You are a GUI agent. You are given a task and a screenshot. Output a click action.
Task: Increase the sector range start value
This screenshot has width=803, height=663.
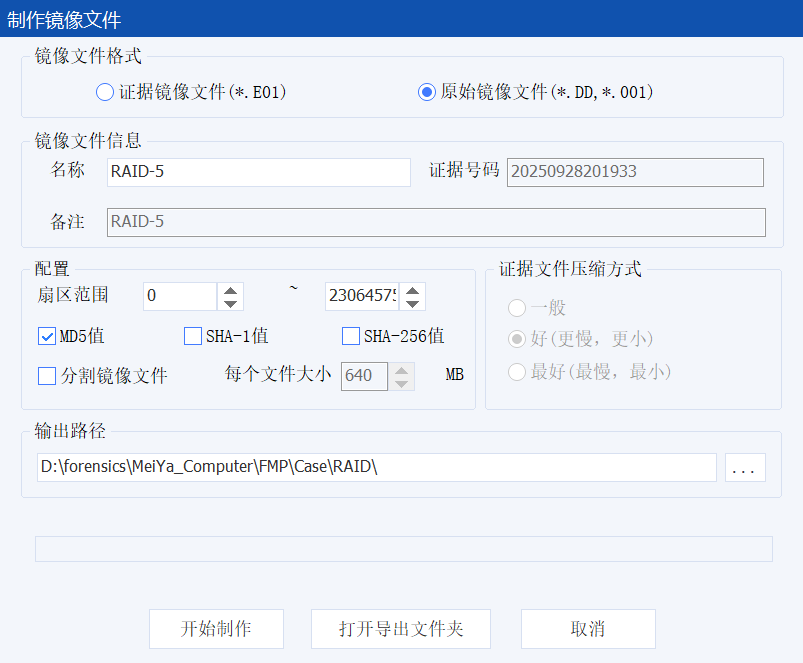[x=231, y=290]
